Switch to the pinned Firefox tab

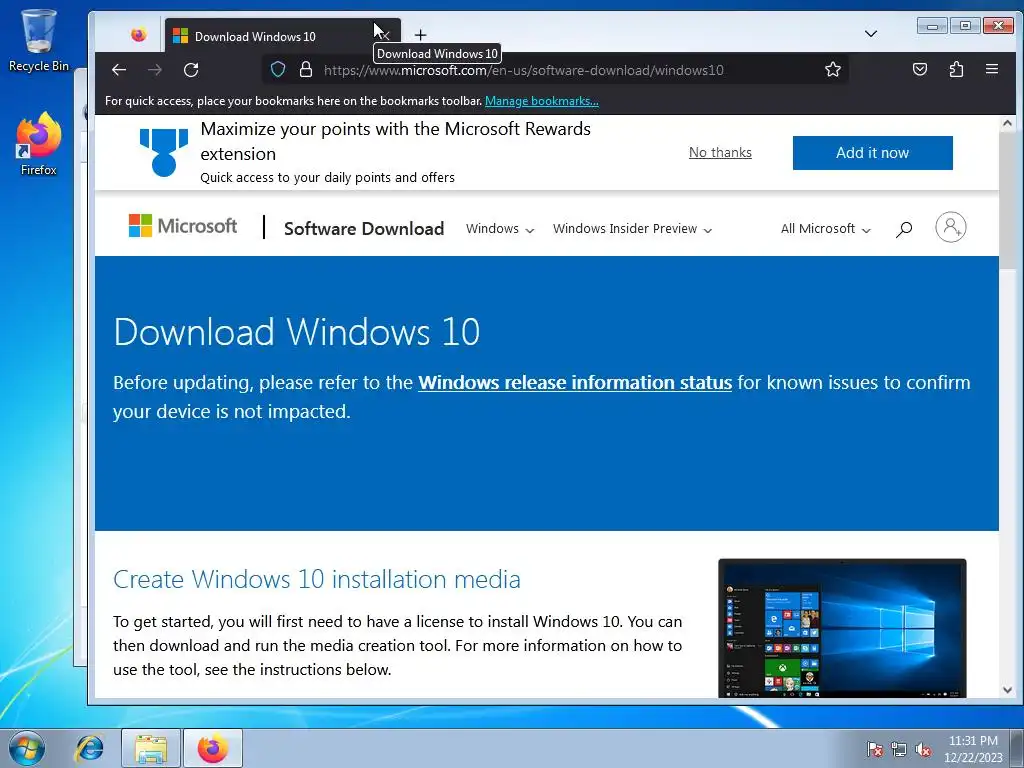coord(138,35)
